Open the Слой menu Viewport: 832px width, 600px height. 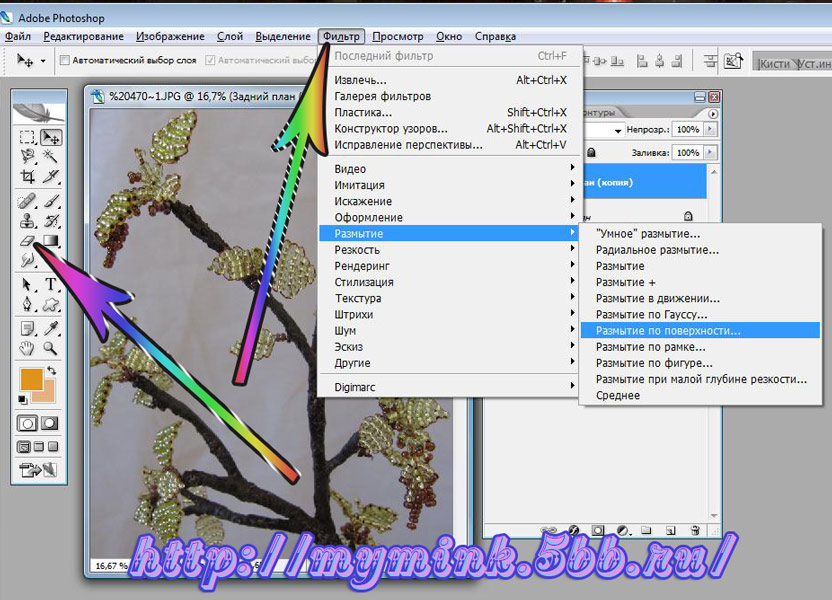[x=230, y=36]
